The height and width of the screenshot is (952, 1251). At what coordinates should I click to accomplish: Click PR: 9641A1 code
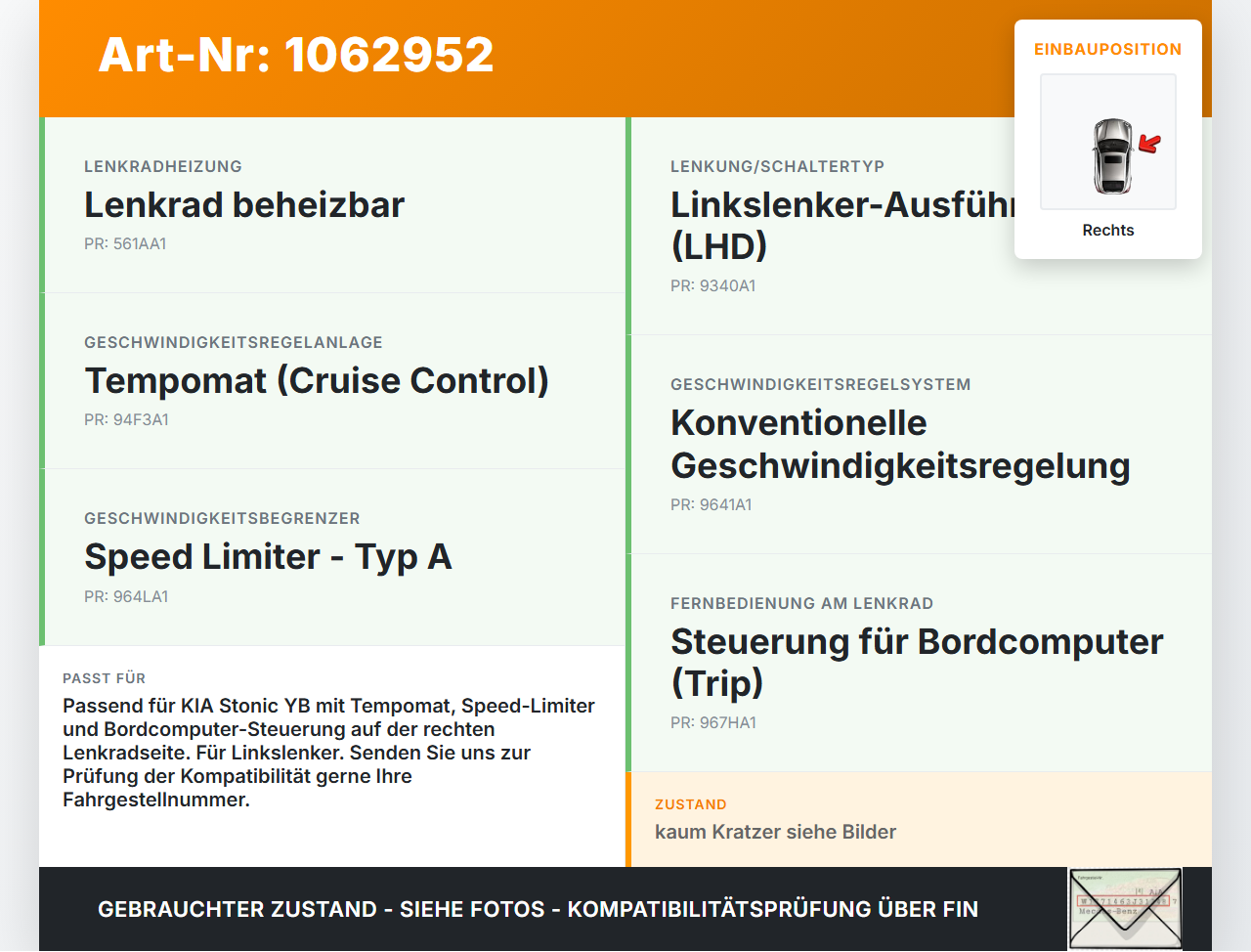[x=711, y=504]
